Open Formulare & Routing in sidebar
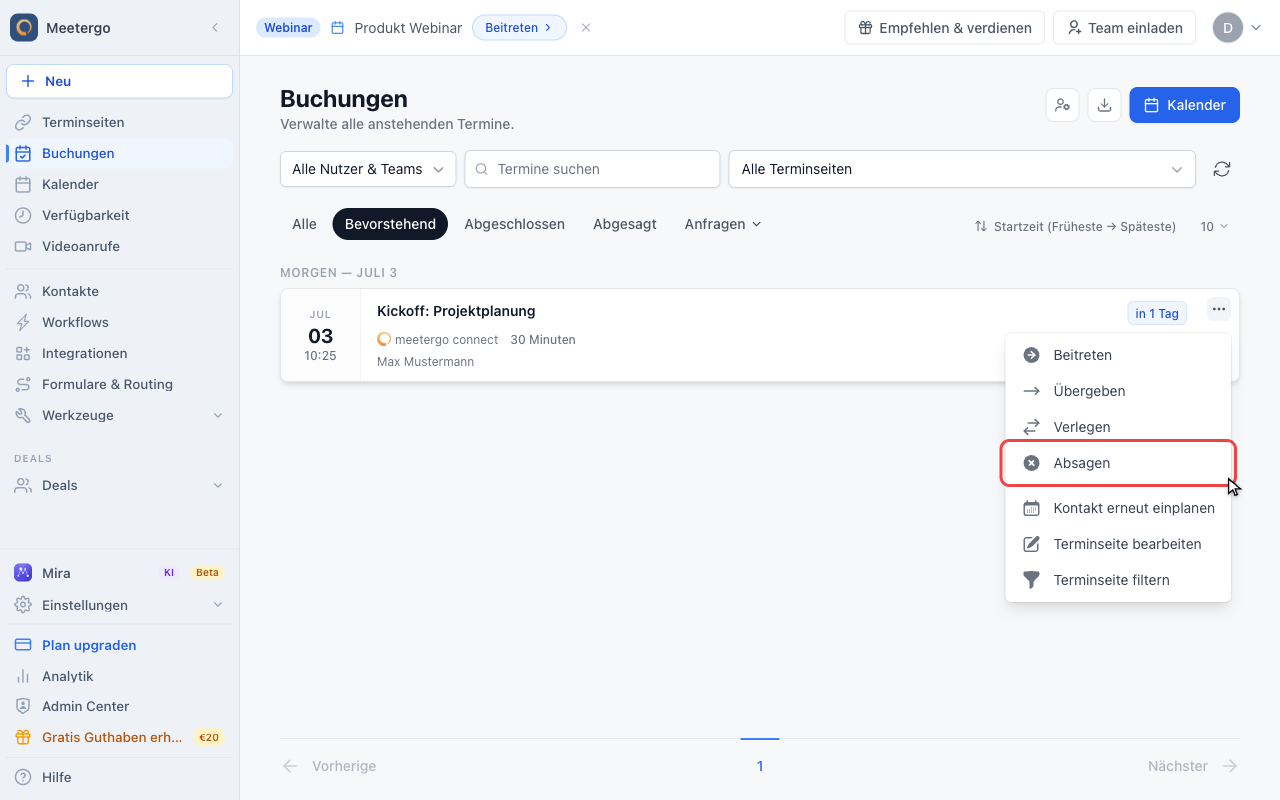Image resolution: width=1280 pixels, height=800 pixels. [x=119, y=384]
